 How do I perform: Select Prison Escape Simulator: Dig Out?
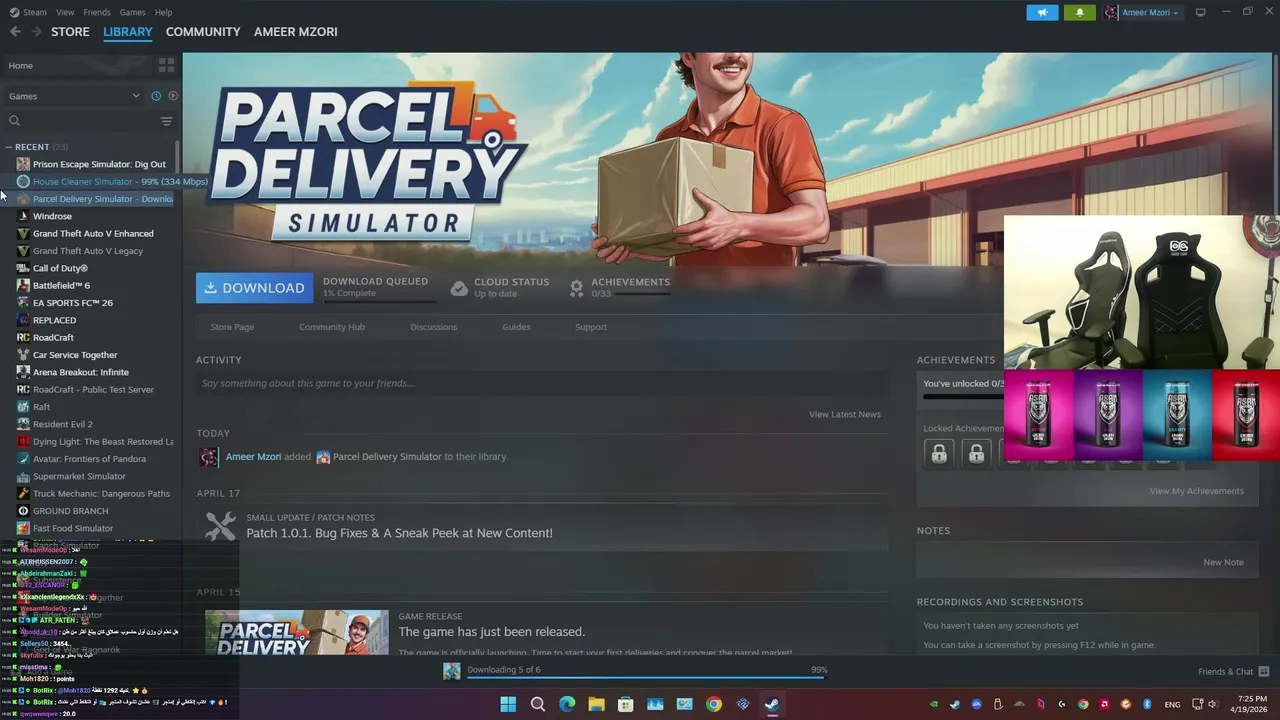click(99, 164)
